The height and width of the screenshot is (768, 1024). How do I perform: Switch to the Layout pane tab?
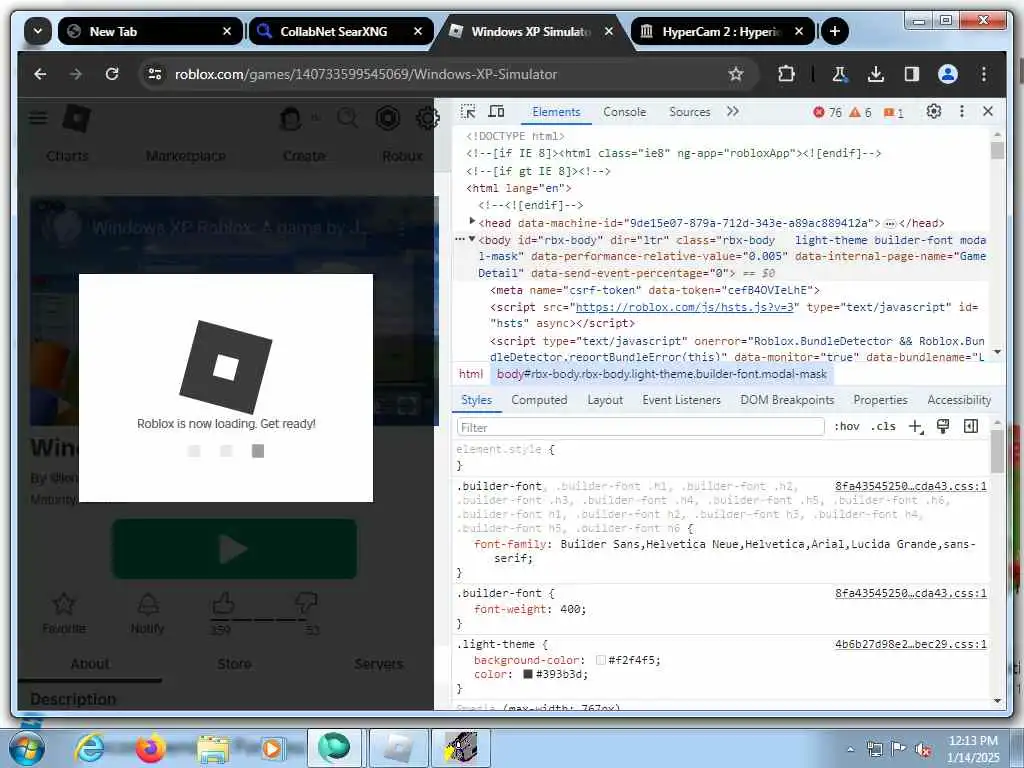point(605,400)
